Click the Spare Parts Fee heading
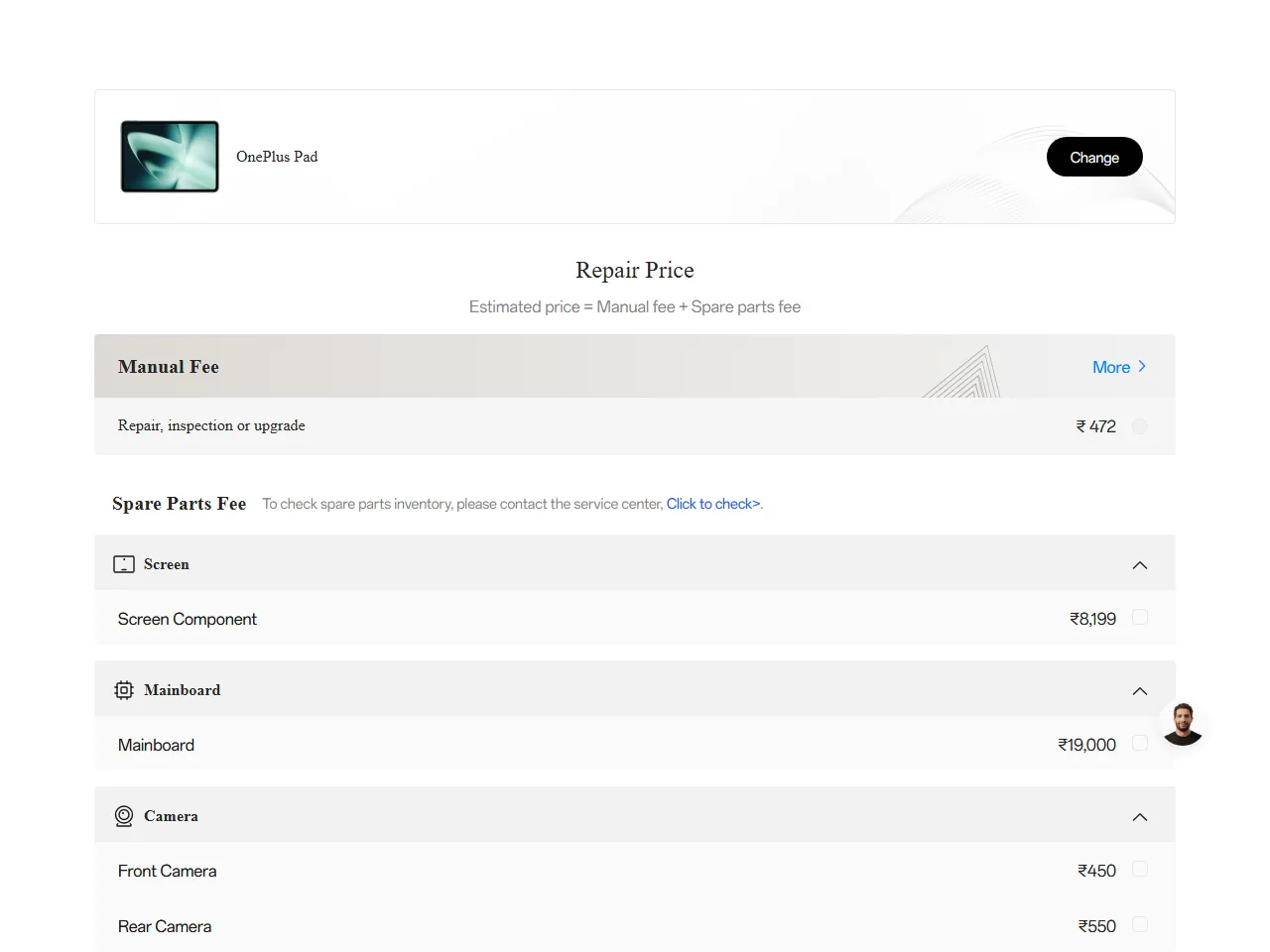The image size is (1270, 952). pos(180,504)
